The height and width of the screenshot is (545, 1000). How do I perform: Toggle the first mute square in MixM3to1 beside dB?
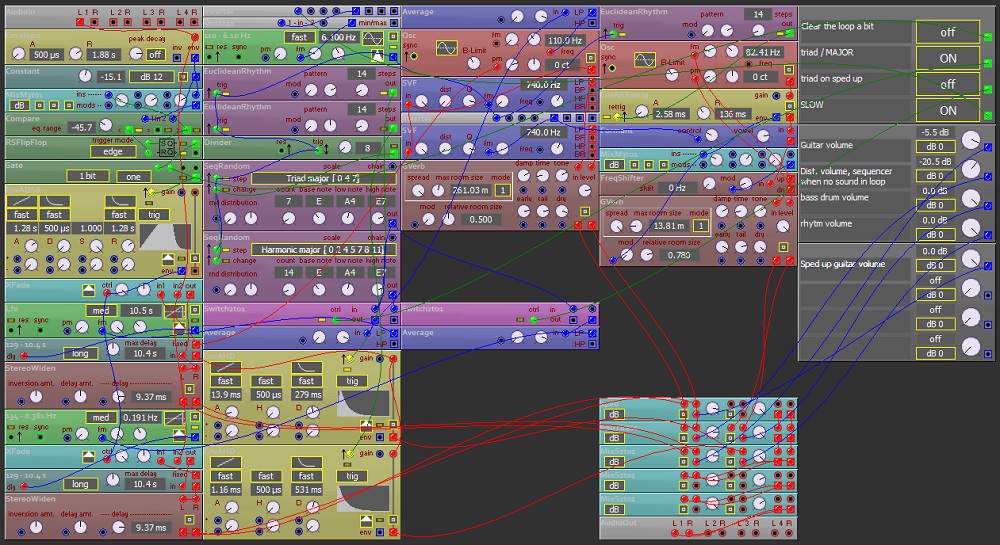(x=39, y=105)
